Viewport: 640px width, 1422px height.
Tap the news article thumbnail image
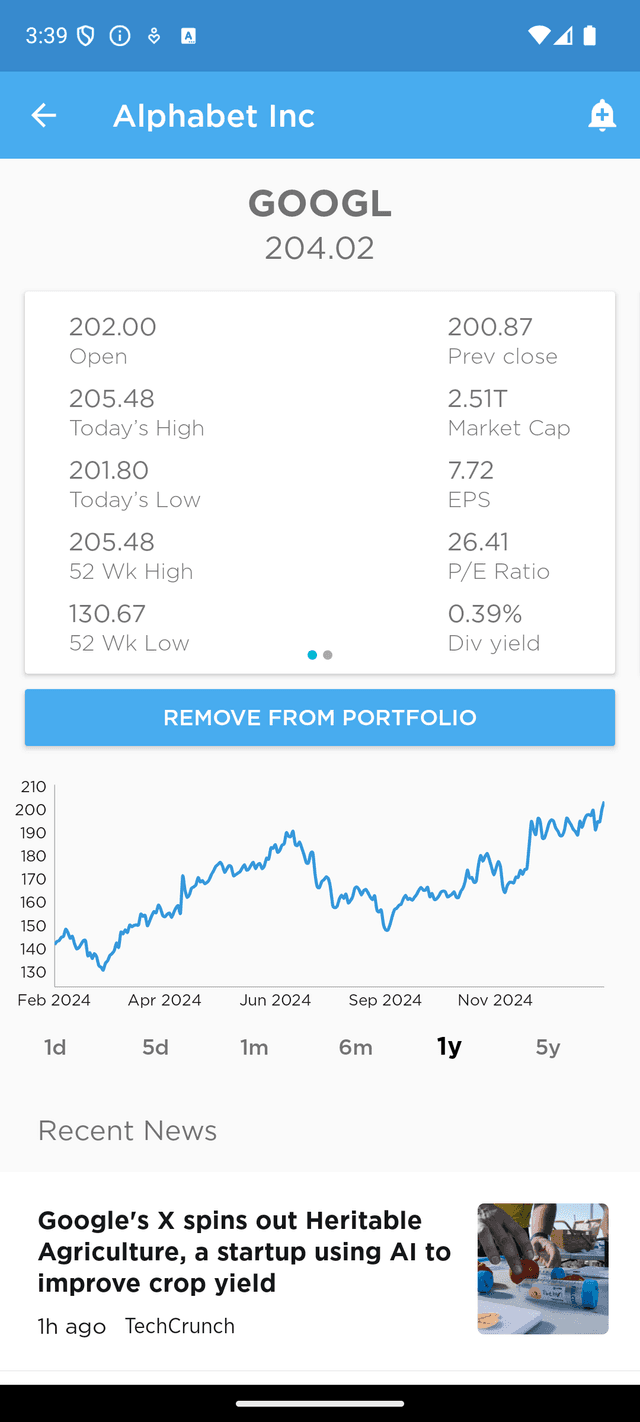[542, 1268]
